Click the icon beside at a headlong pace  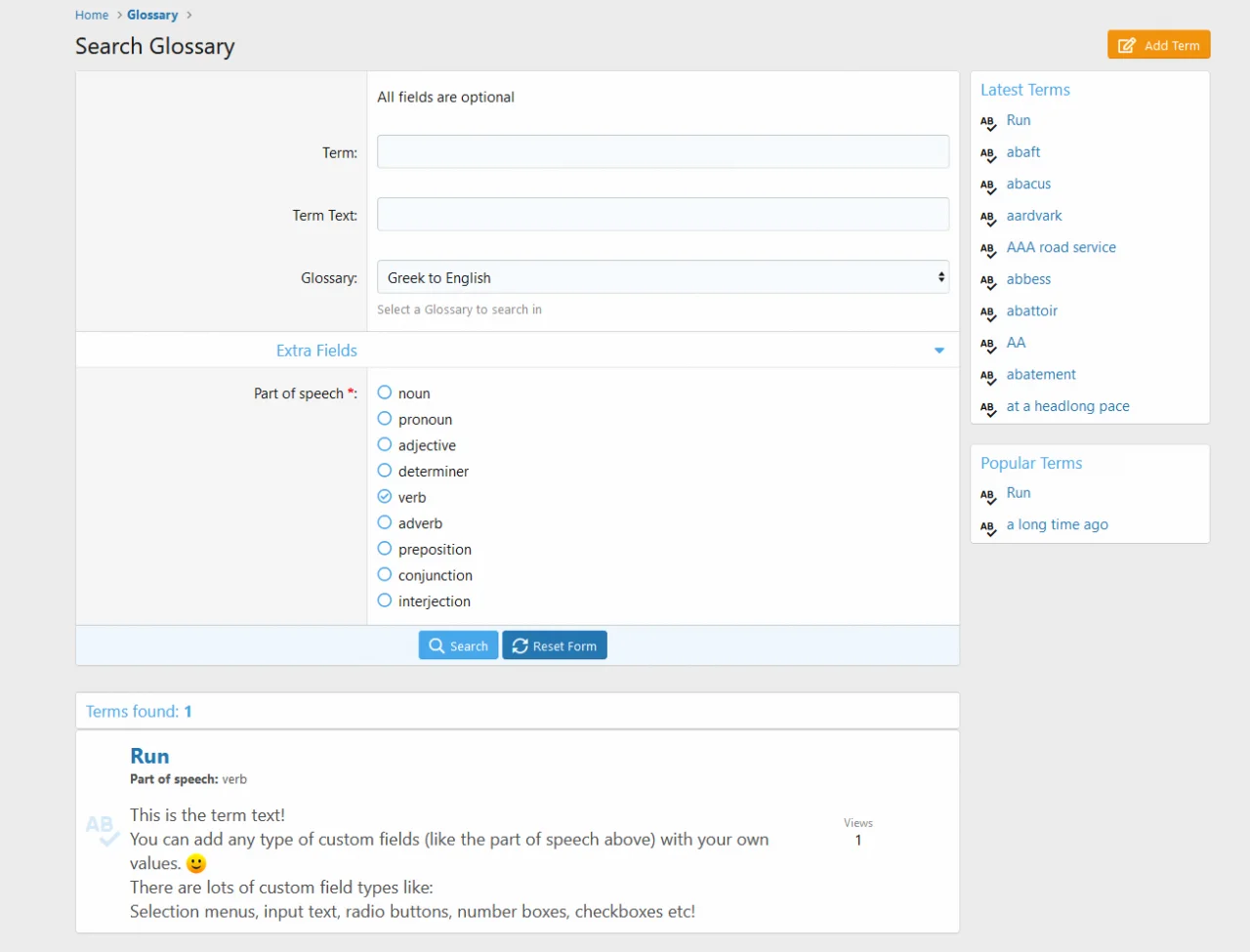(x=988, y=408)
